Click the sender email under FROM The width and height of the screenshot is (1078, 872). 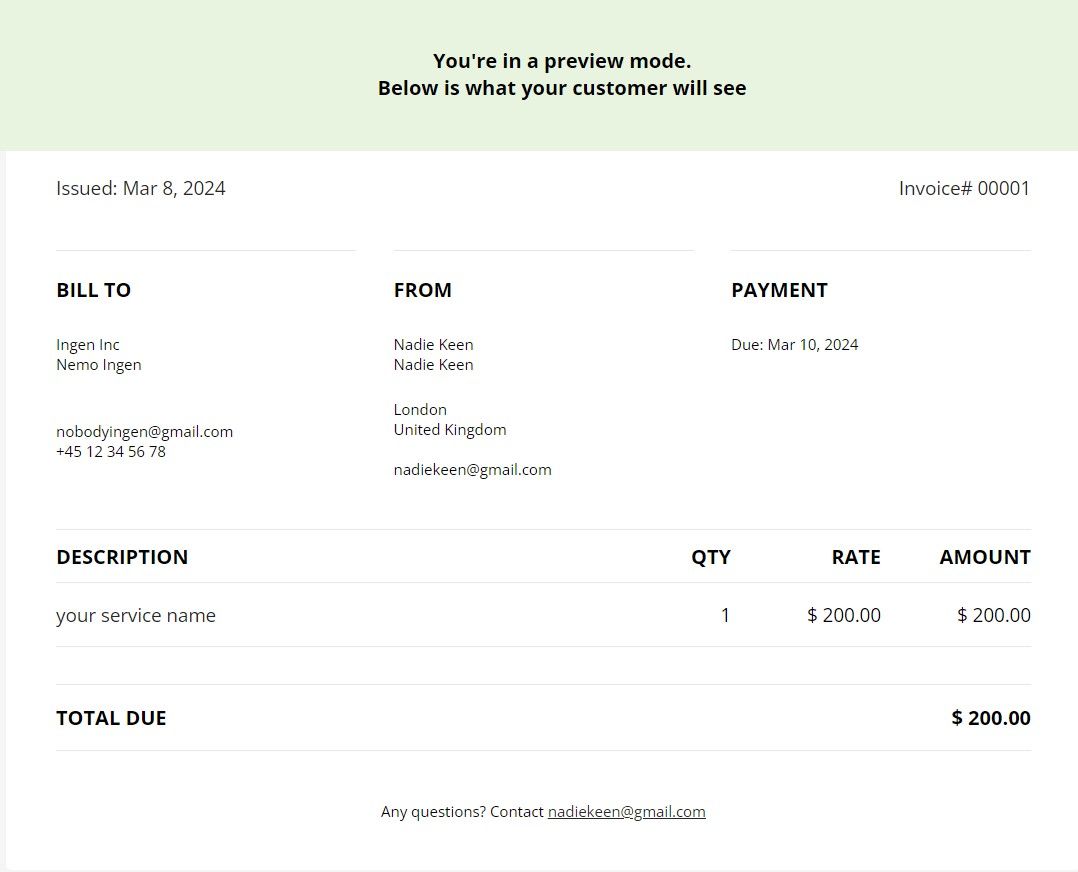click(x=472, y=470)
